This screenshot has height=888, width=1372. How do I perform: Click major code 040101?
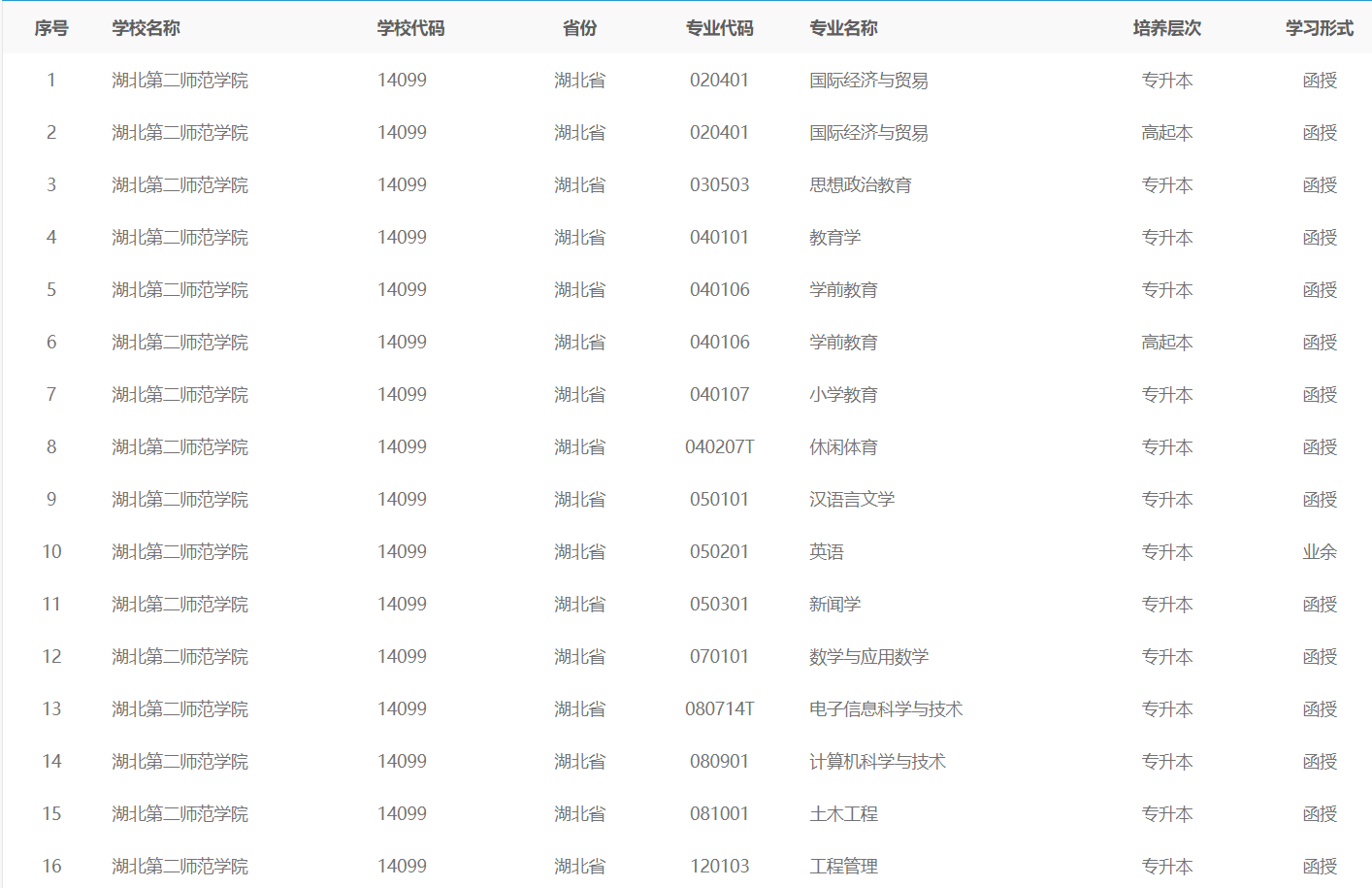pyautogui.click(x=719, y=238)
